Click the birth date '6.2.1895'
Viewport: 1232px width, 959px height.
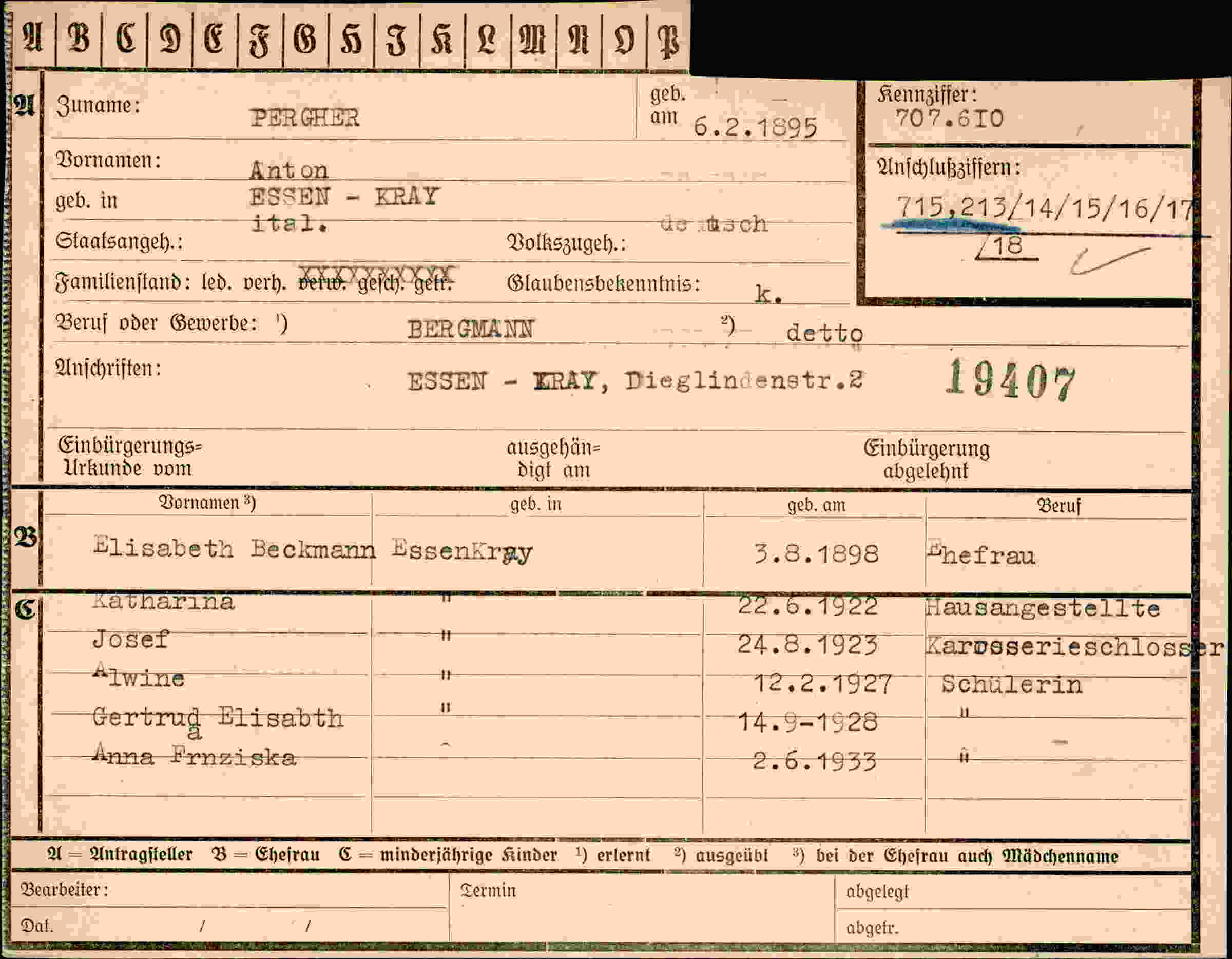[755, 127]
